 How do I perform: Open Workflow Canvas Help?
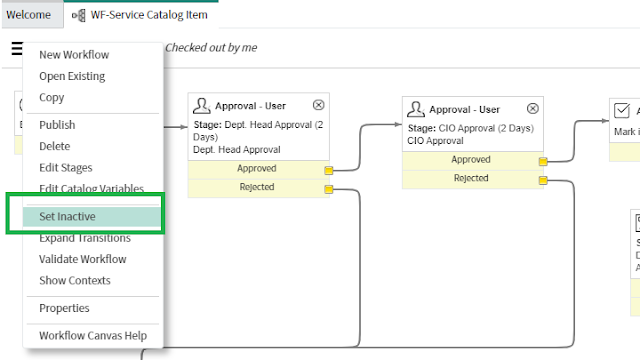point(93,336)
